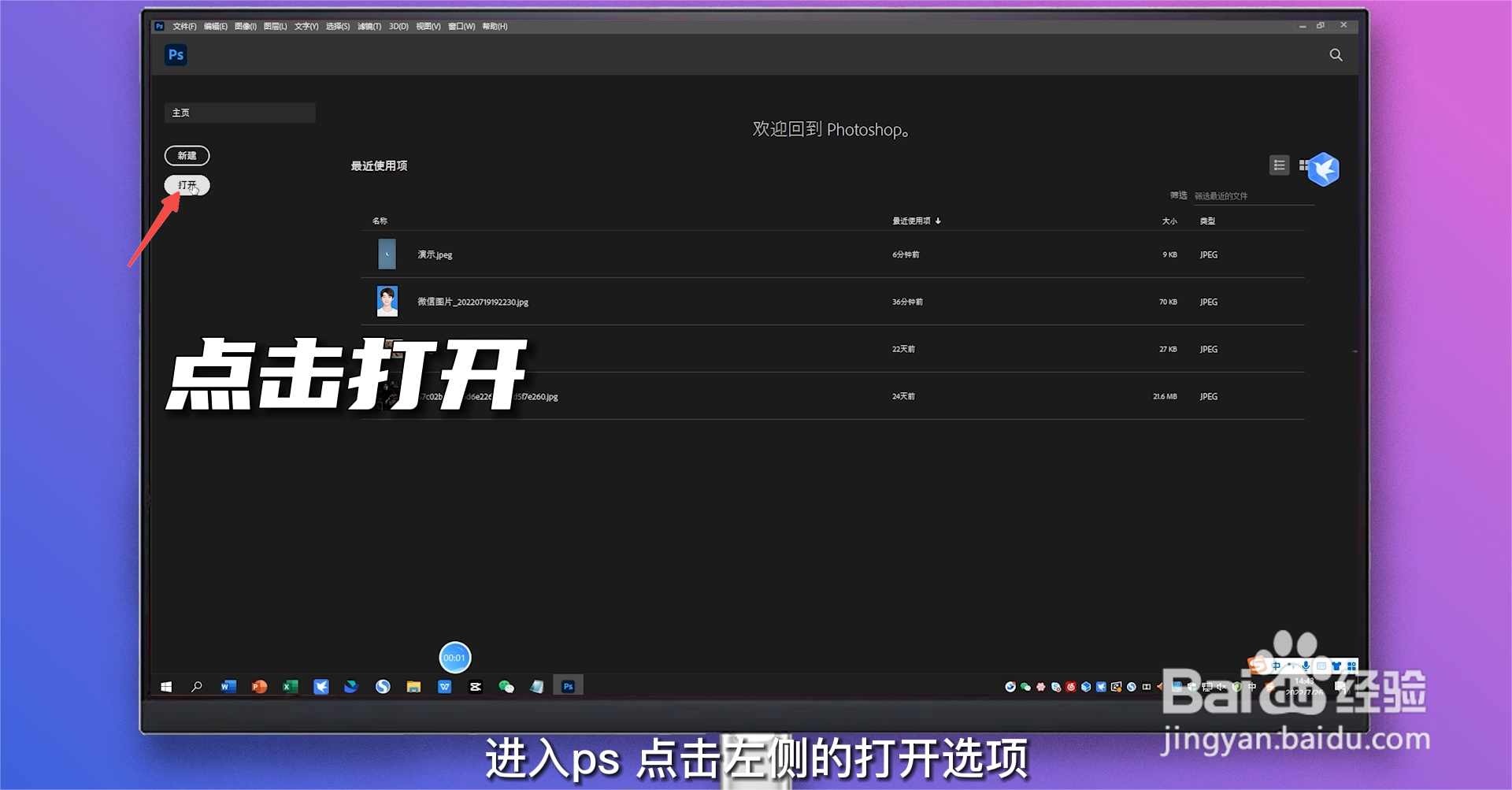Click the 22天前 timestamp
The image size is (1512, 790).
coord(903,349)
